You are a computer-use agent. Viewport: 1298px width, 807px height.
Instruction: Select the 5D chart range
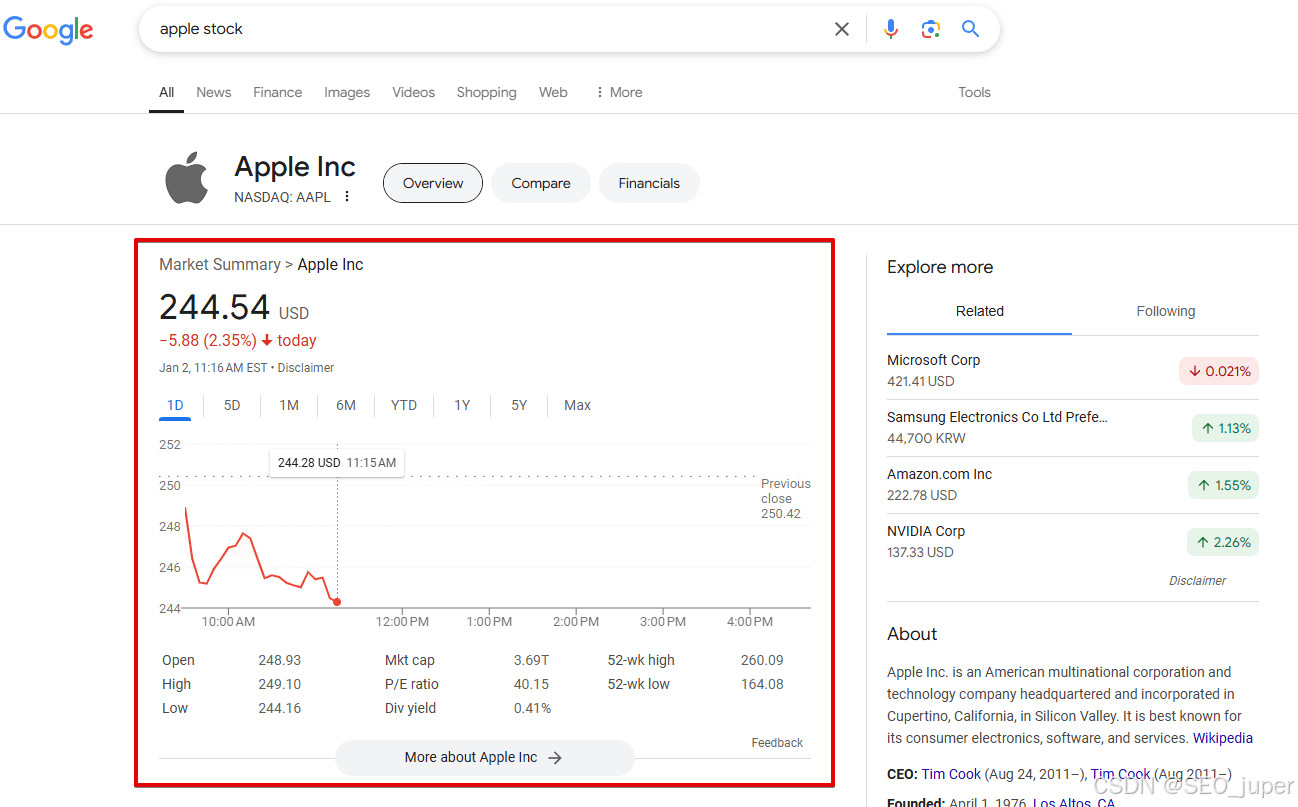coord(232,405)
